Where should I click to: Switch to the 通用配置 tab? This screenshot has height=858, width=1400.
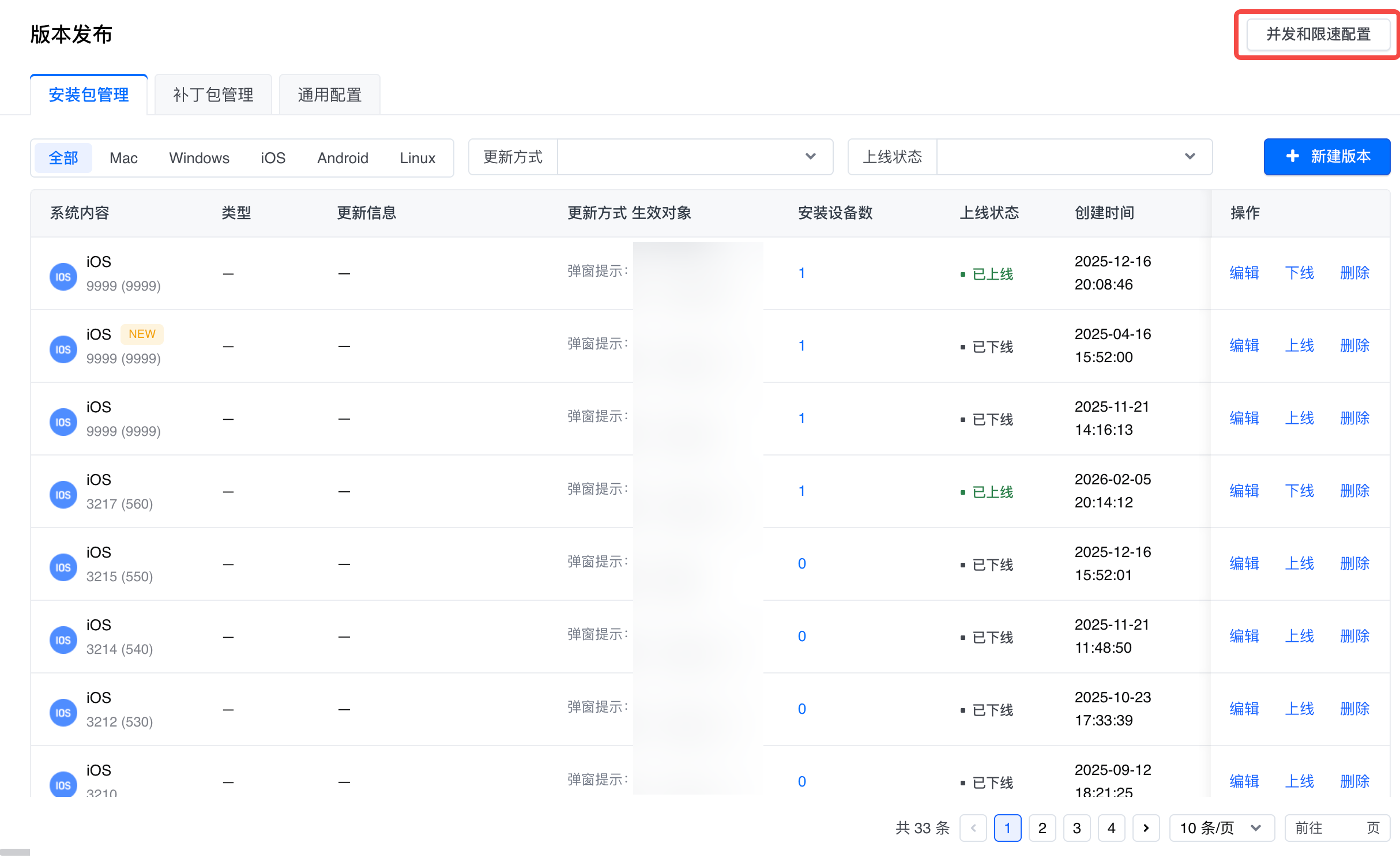pyautogui.click(x=329, y=95)
